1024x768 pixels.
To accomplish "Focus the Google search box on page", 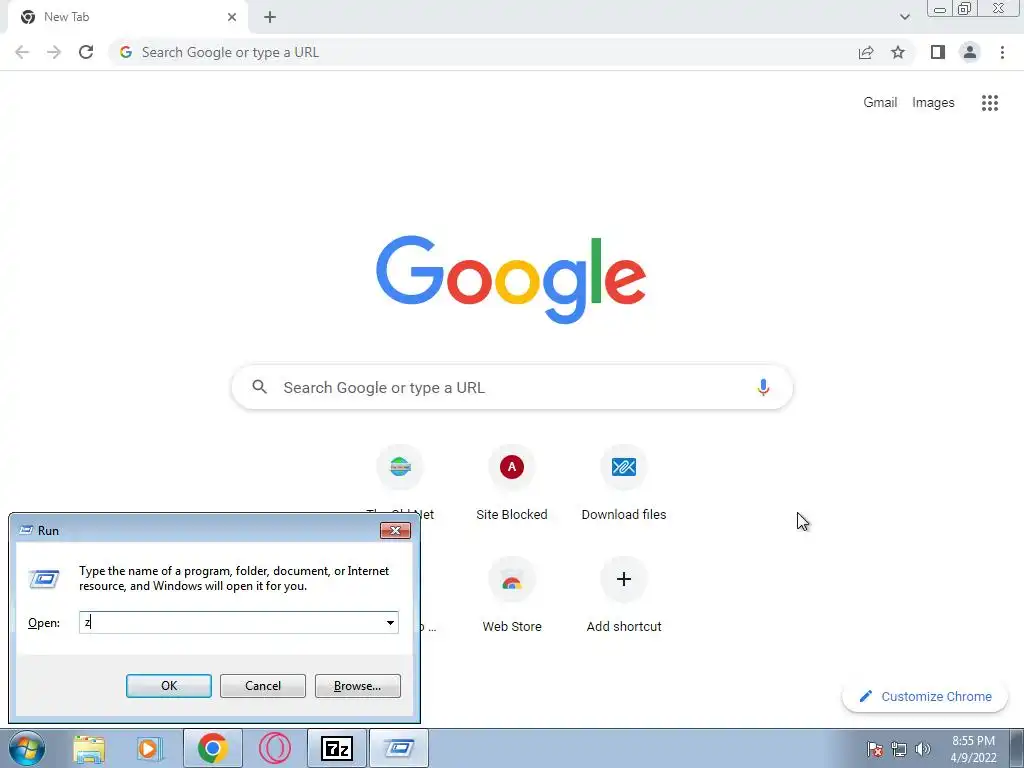I will (512, 387).
